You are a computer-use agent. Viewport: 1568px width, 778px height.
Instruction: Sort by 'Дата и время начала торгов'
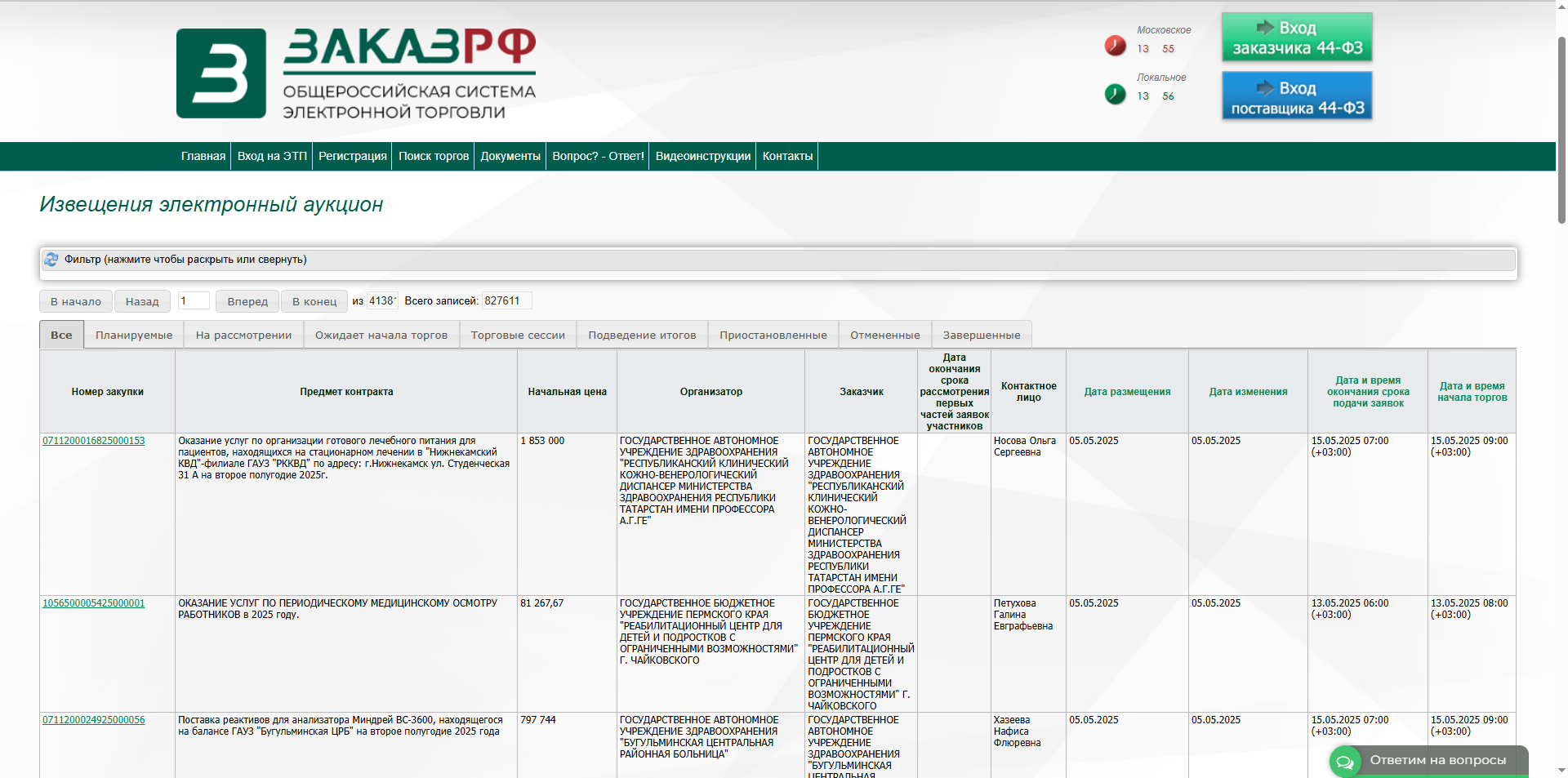pos(1472,392)
